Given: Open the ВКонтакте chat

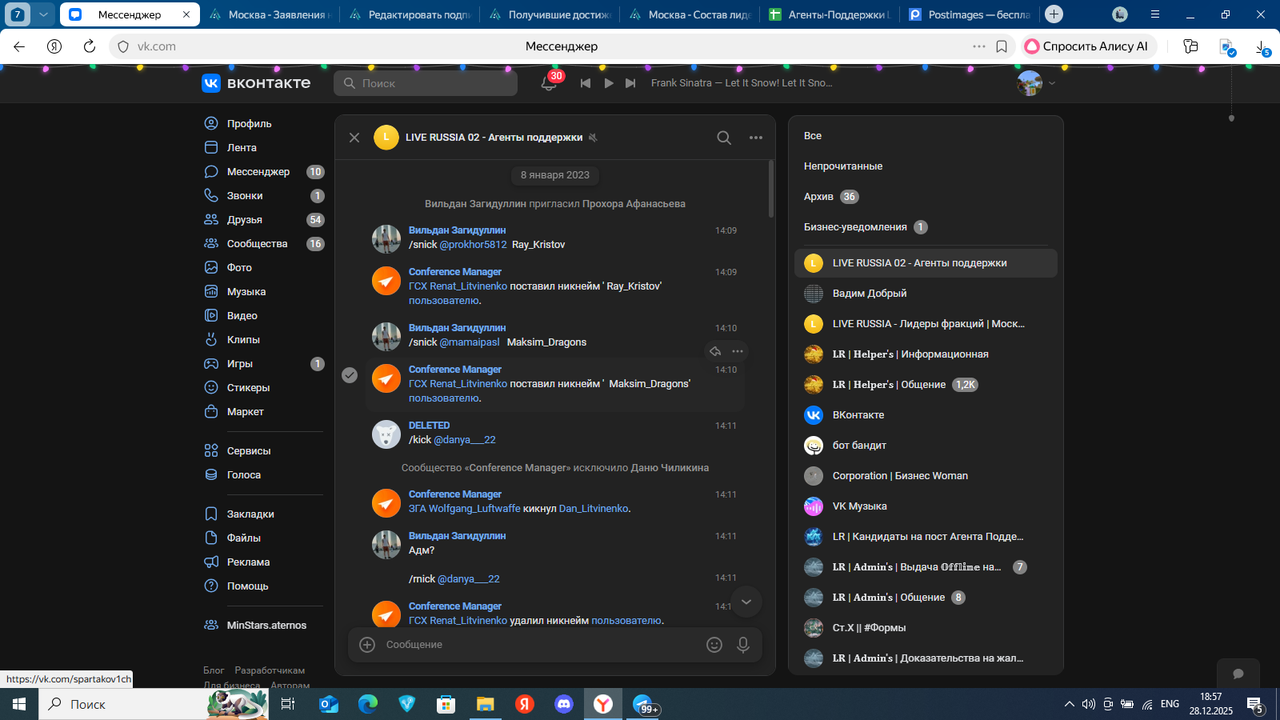Looking at the screenshot, I should pyautogui.click(x=926, y=415).
